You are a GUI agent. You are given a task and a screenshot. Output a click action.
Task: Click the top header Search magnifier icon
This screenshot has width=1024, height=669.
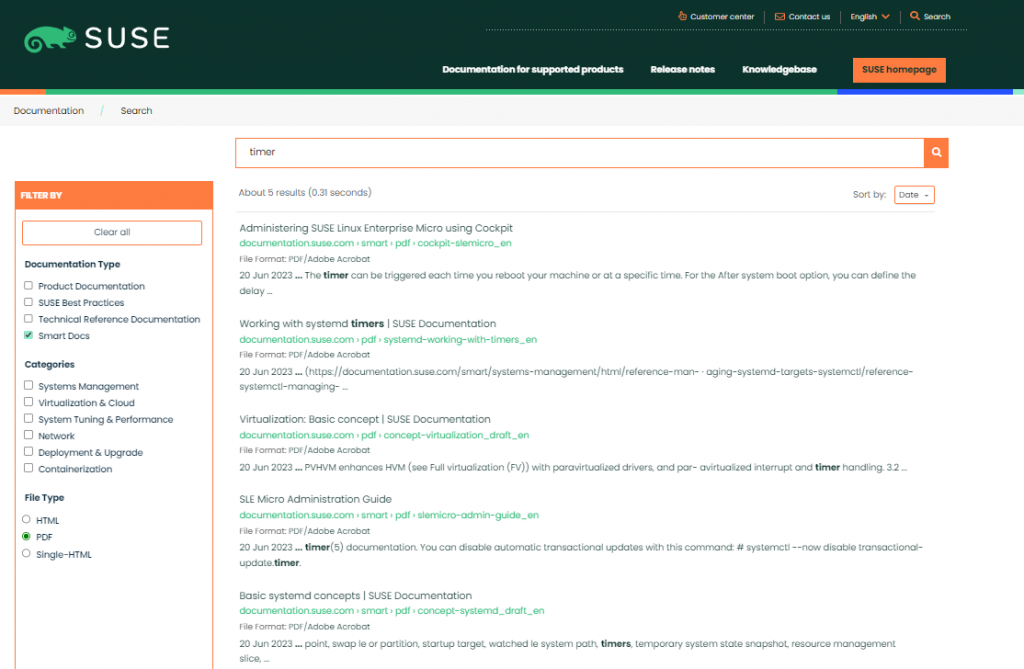pos(914,16)
